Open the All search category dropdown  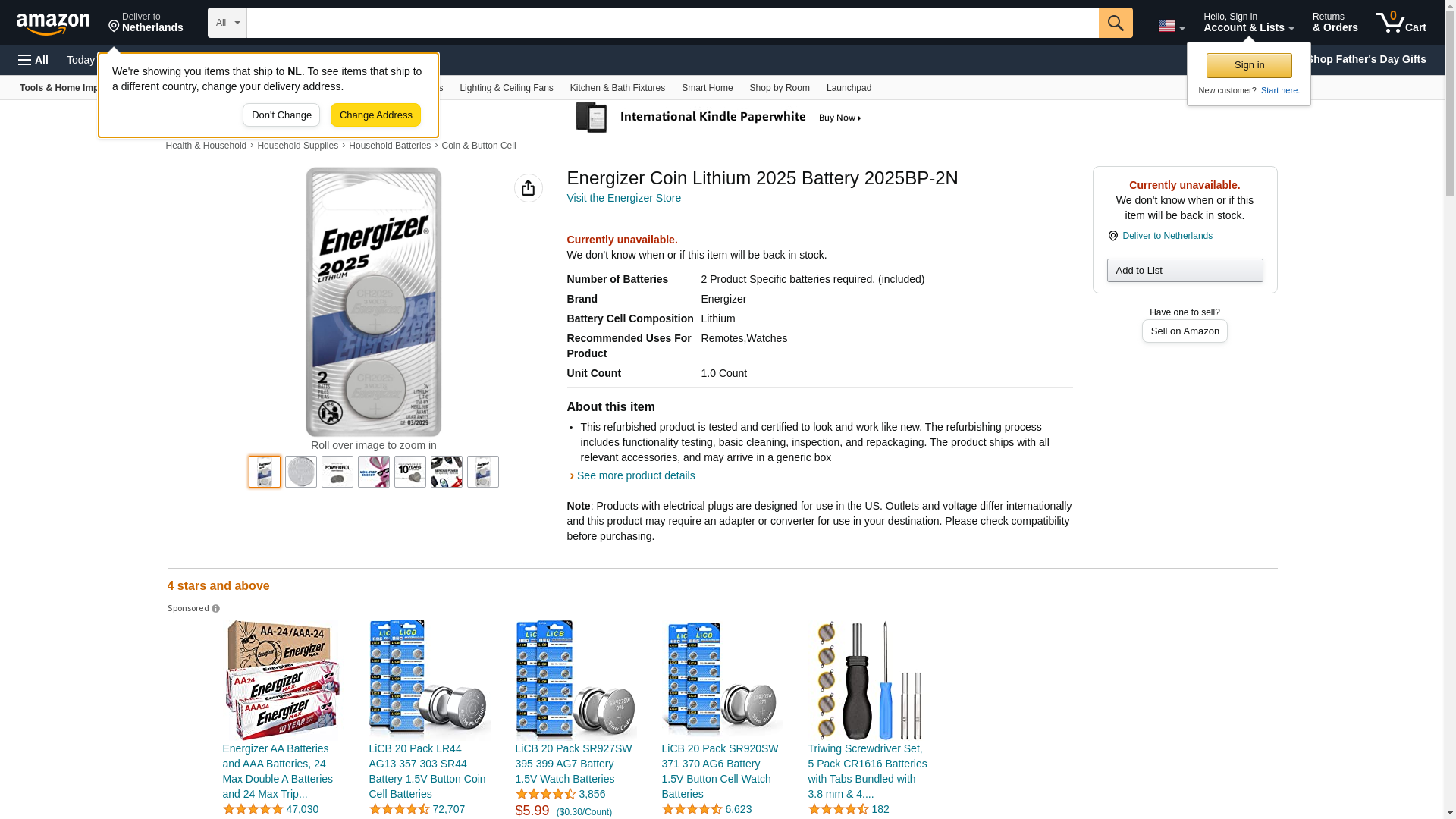[x=227, y=23]
